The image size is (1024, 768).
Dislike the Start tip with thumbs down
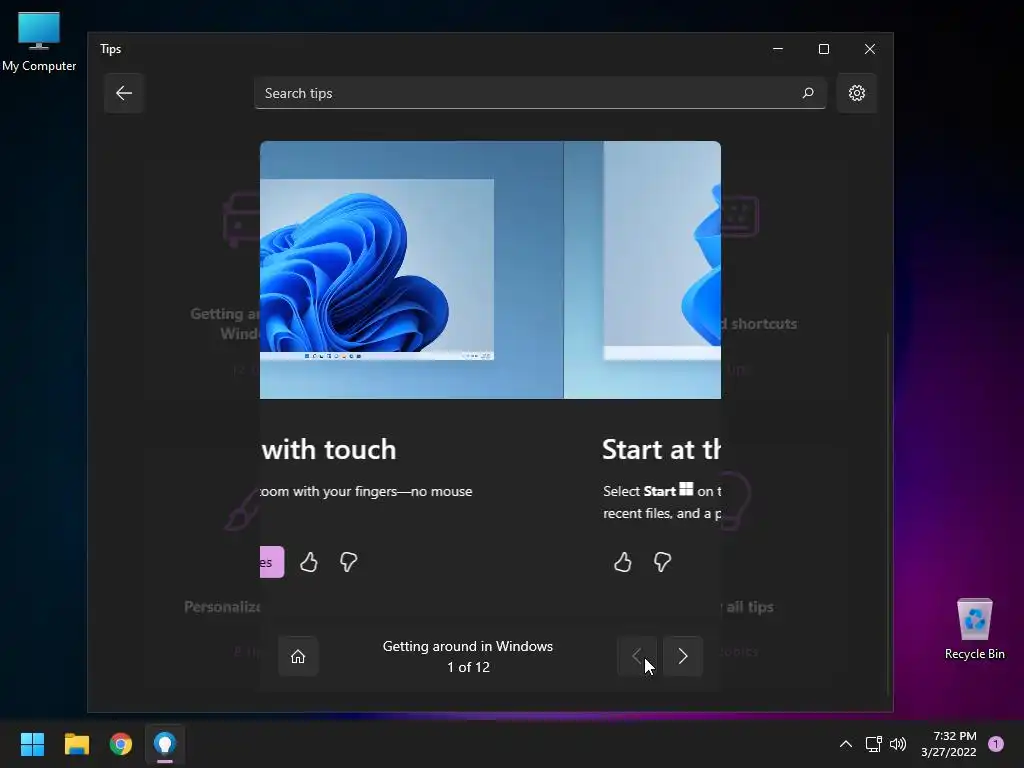pyautogui.click(x=663, y=562)
